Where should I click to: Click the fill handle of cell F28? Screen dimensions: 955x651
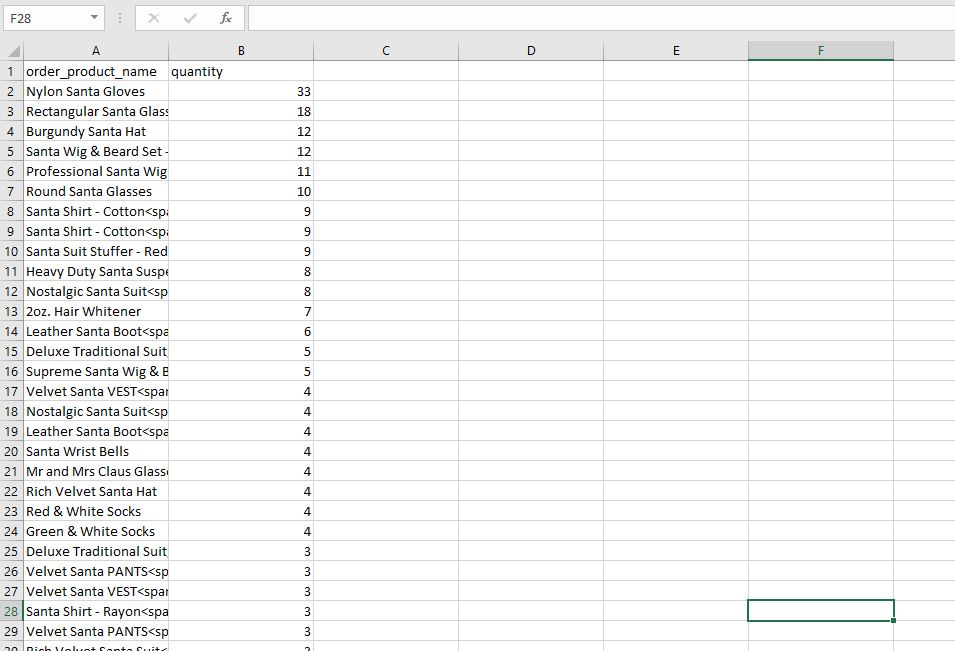pyautogui.click(x=893, y=621)
